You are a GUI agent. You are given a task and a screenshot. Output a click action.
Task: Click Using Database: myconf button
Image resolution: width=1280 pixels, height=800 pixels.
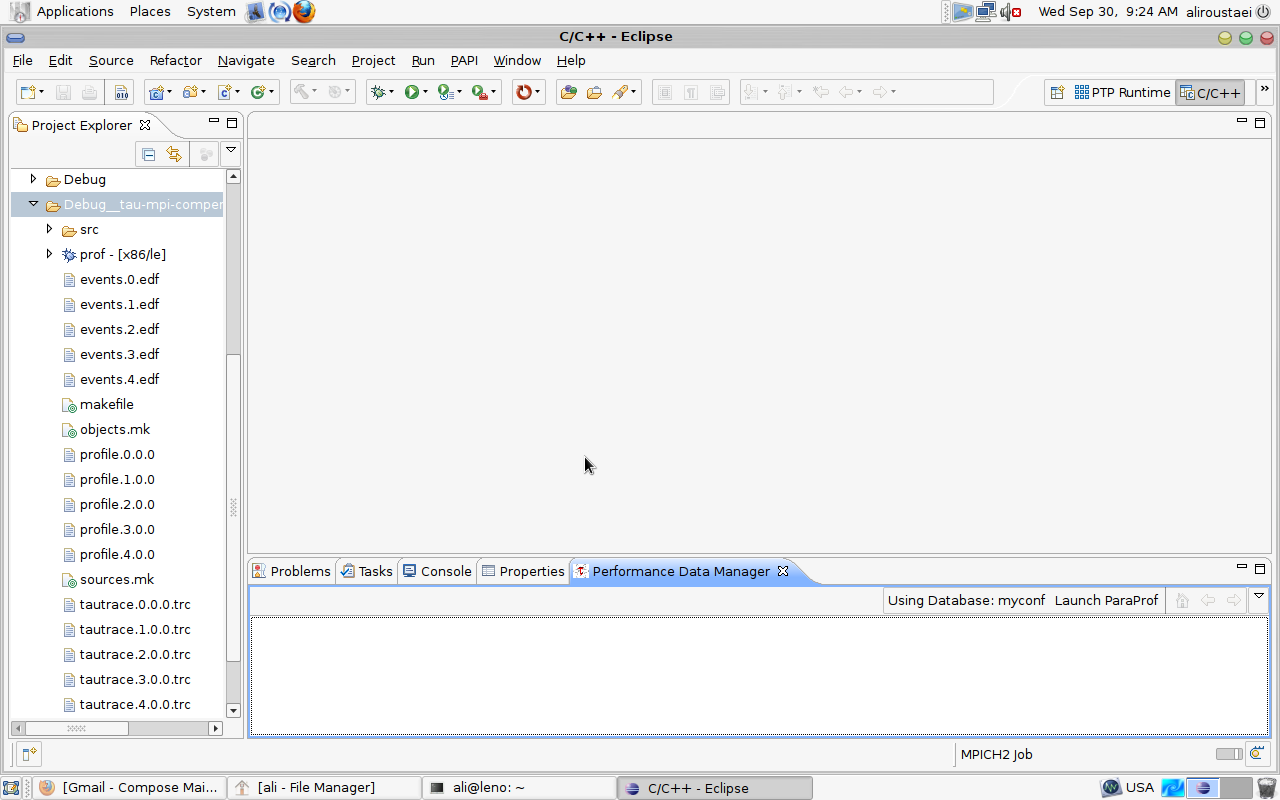click(966, 600)
